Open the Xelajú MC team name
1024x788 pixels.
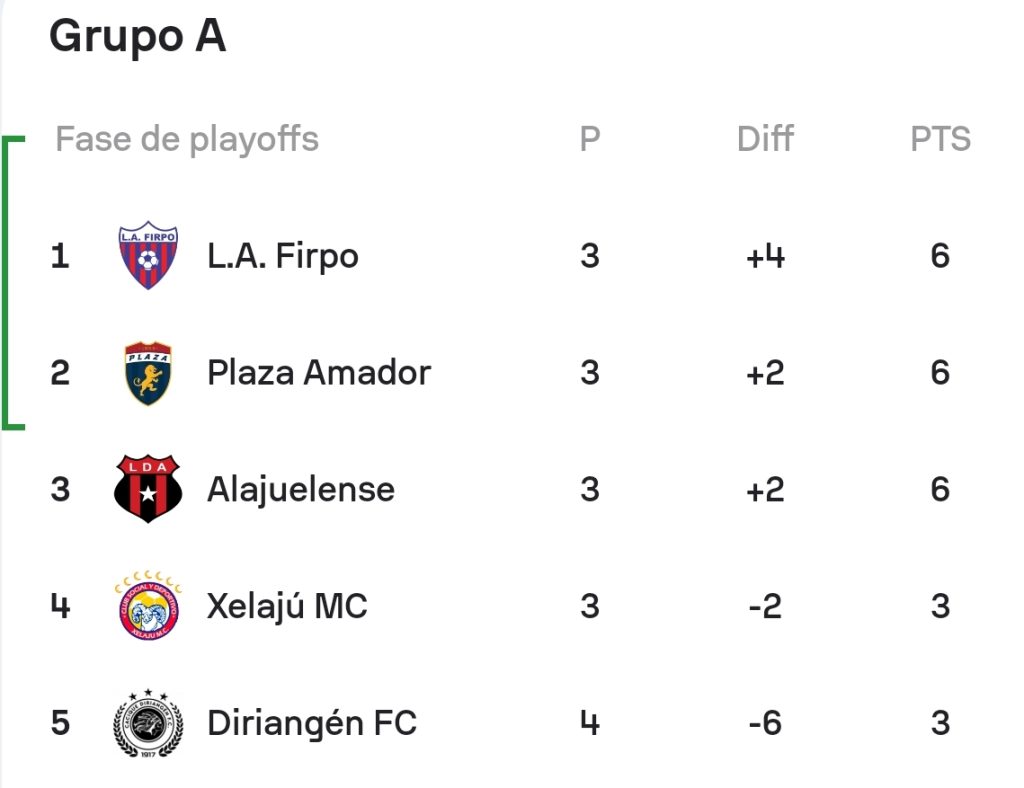[x=287, y=606]
